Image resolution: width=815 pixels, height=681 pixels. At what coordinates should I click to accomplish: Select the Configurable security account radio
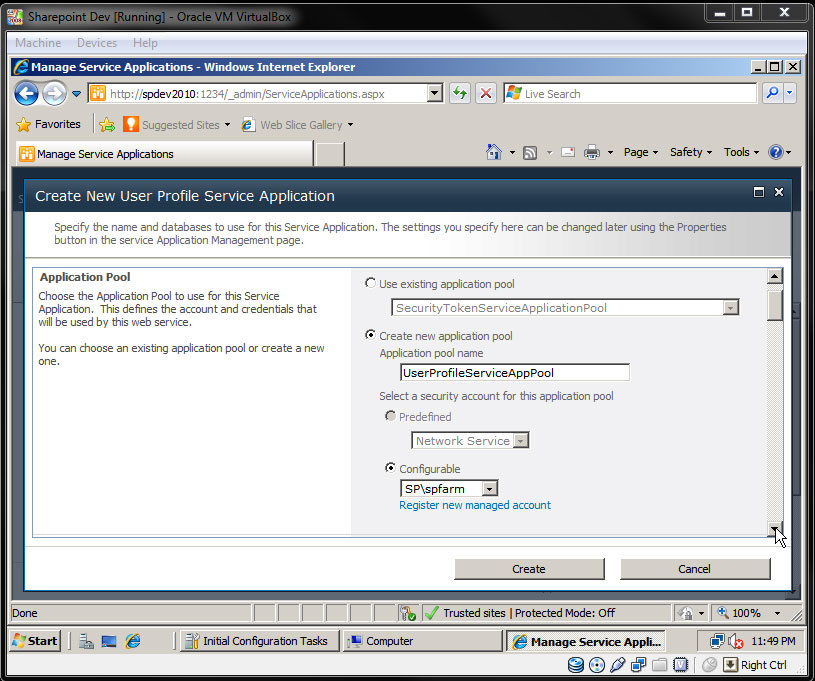point(390,468)
